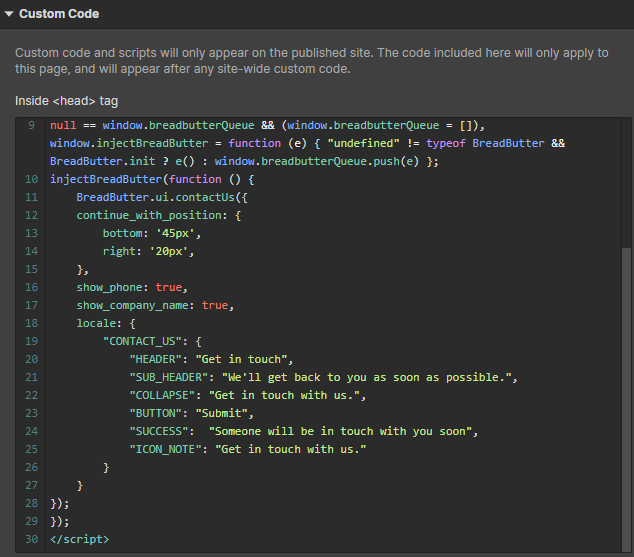Click the "COLLAPSE" string line
The width and height of the screenshot is (634, 557).
pos(247,395)
